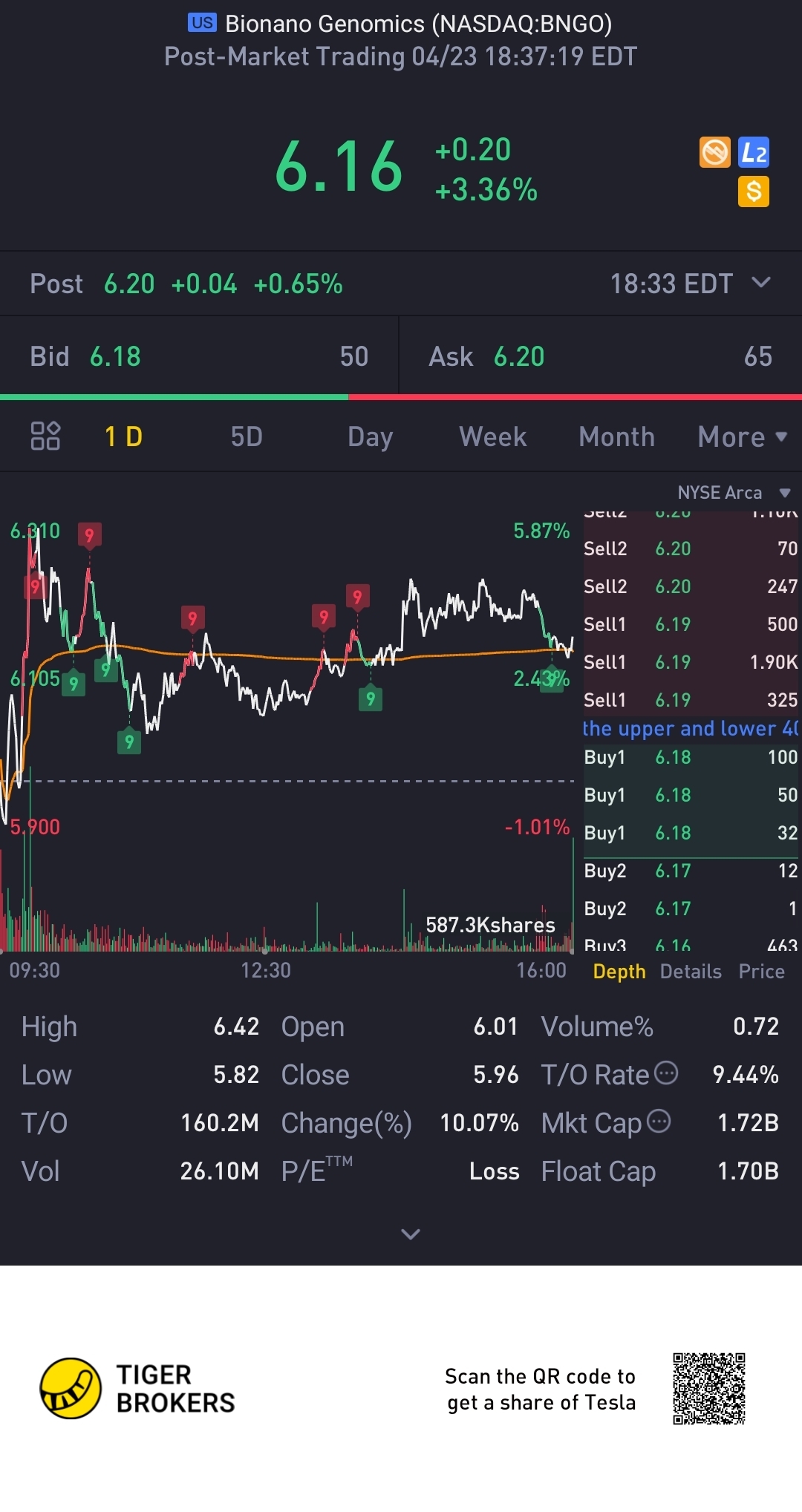
Task: Tap the T/O 160.2M value
Action: point(220,1123)
